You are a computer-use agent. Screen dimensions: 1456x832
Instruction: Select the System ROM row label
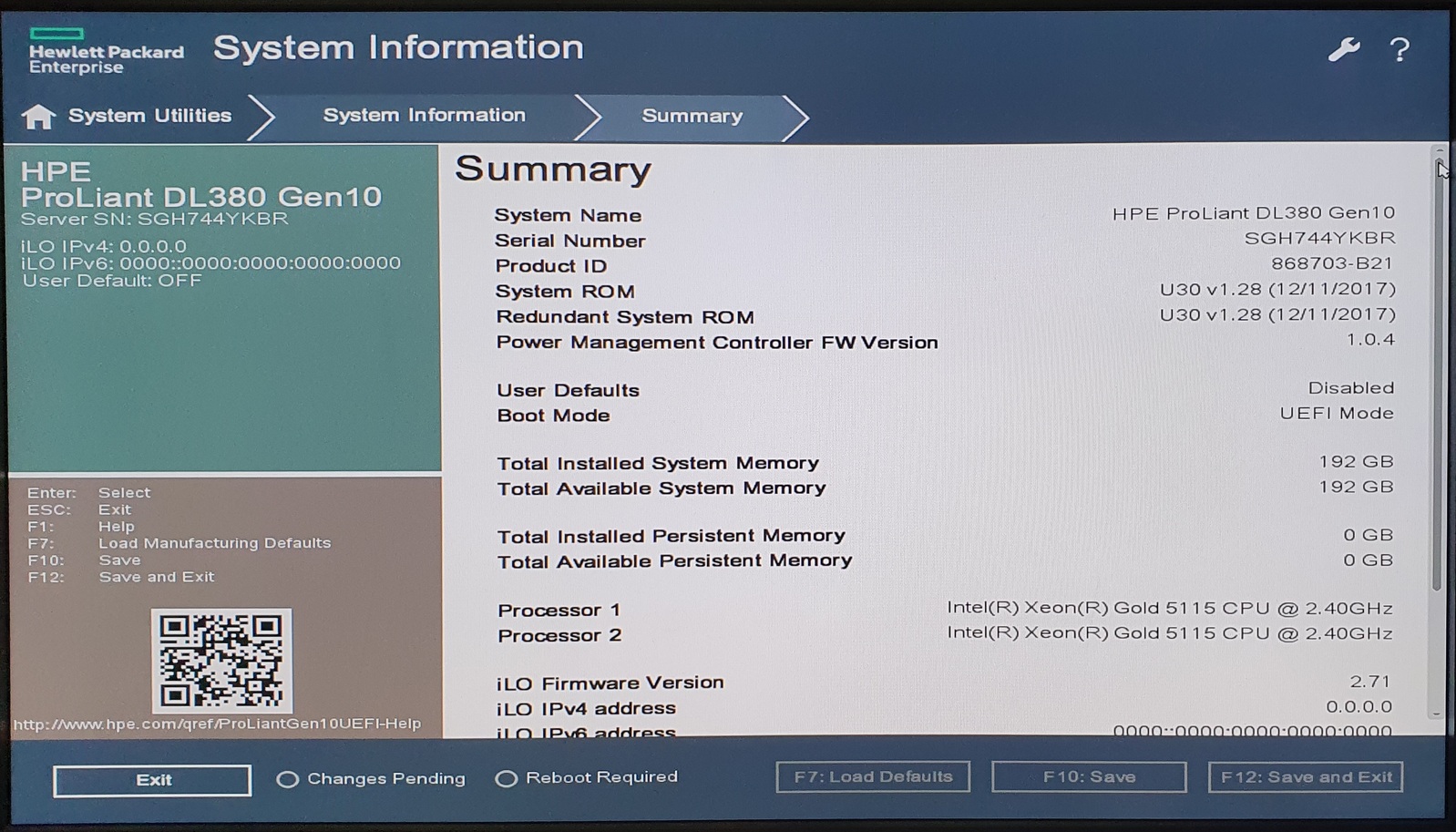565,292
